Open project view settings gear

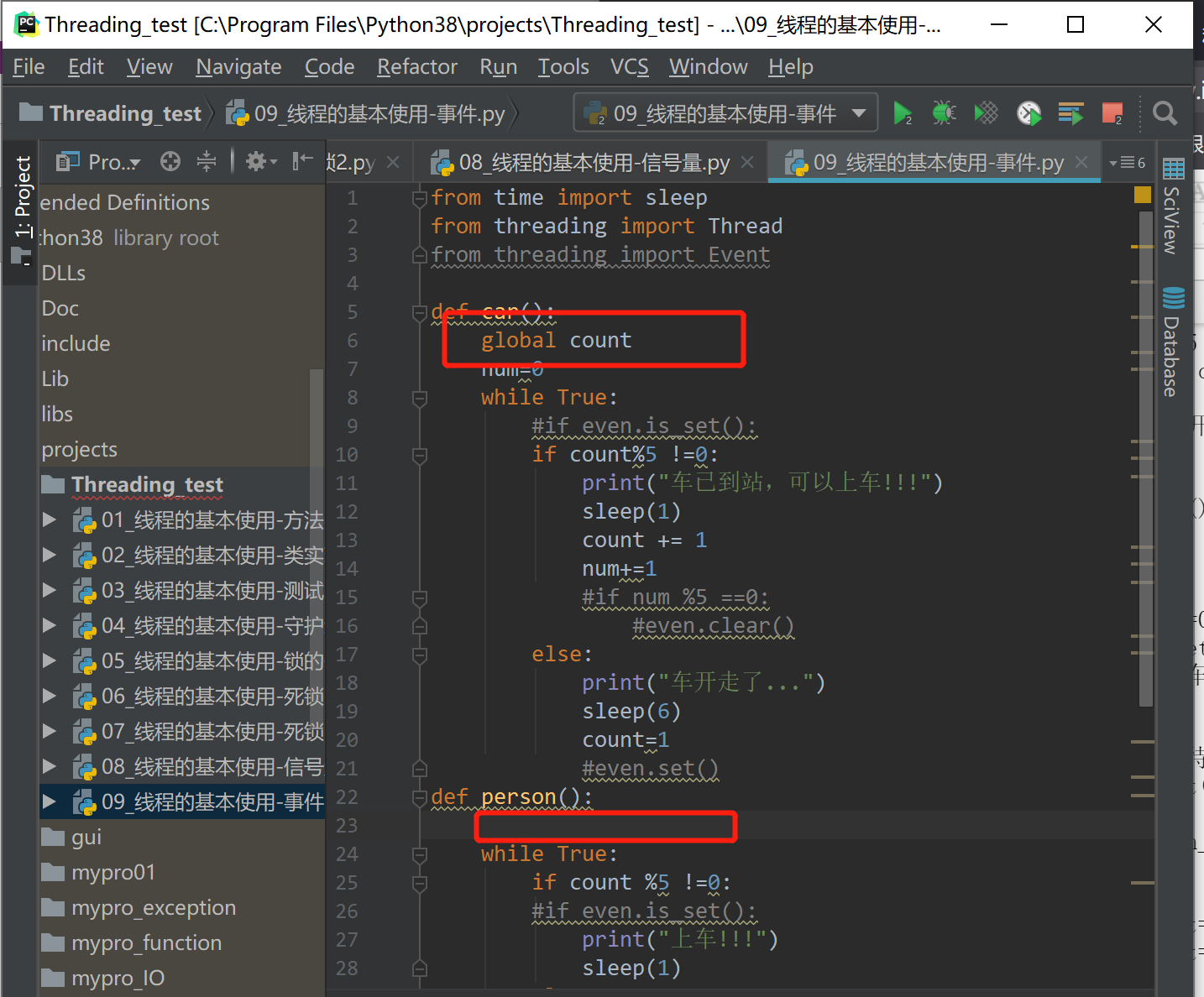point(260,161)
